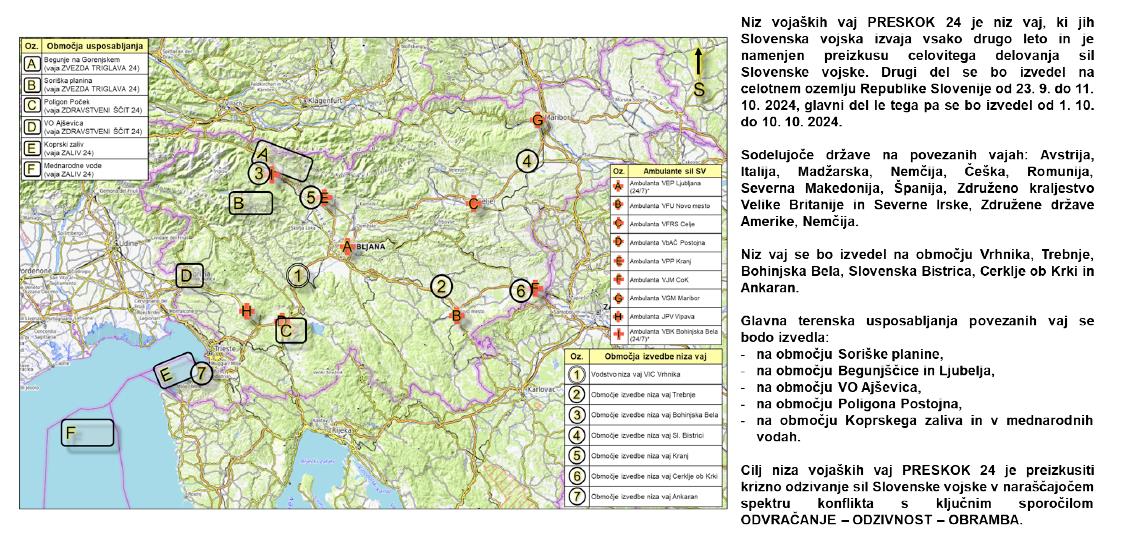Click the bullet 'na območju Soriške planine'

click(x=850, y=354)
